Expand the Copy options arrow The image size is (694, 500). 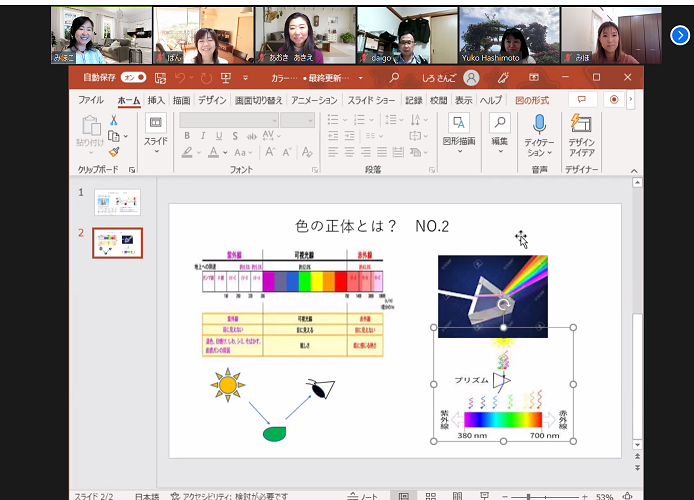tap(126, 136)
